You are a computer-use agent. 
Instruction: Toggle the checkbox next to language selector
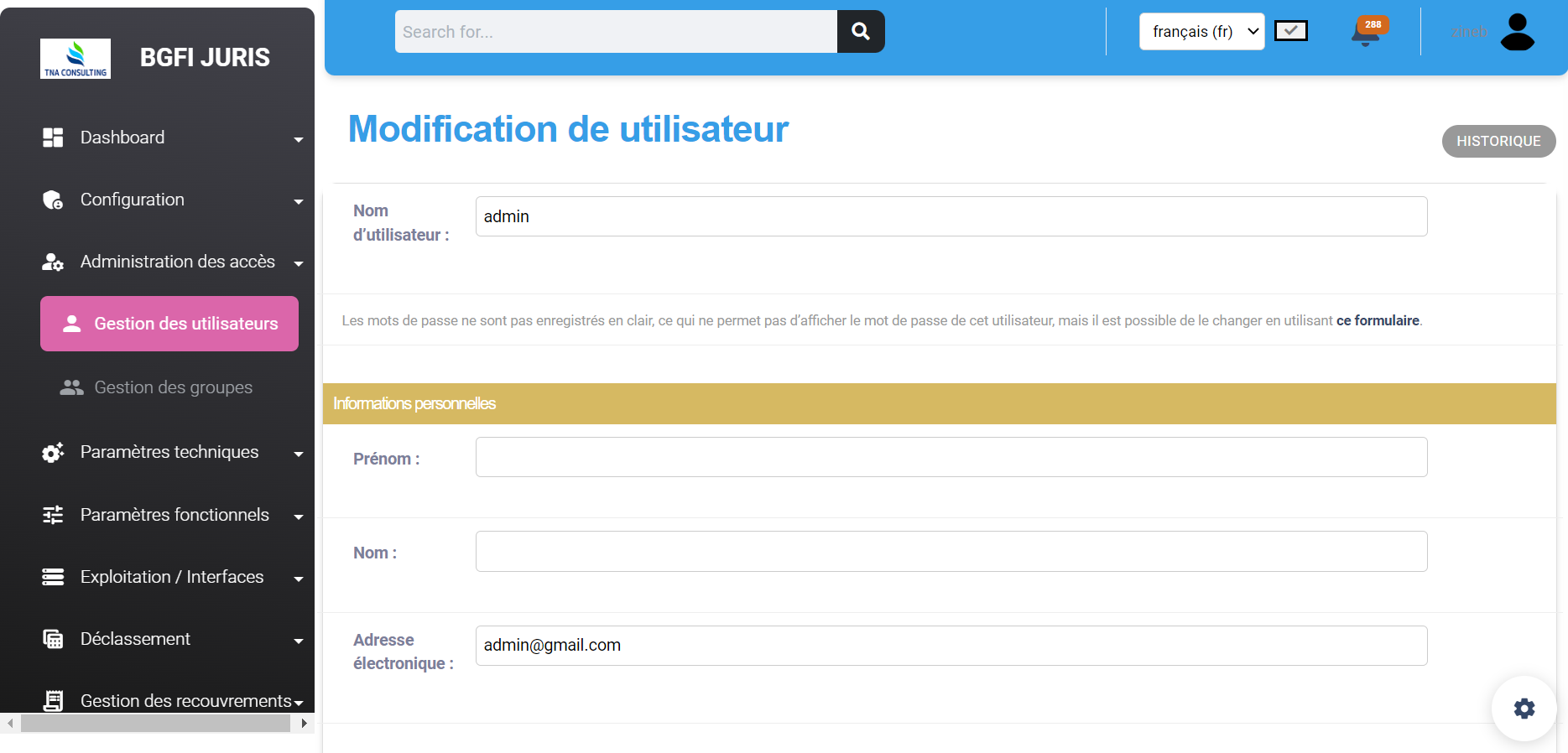click(1290, 31)
